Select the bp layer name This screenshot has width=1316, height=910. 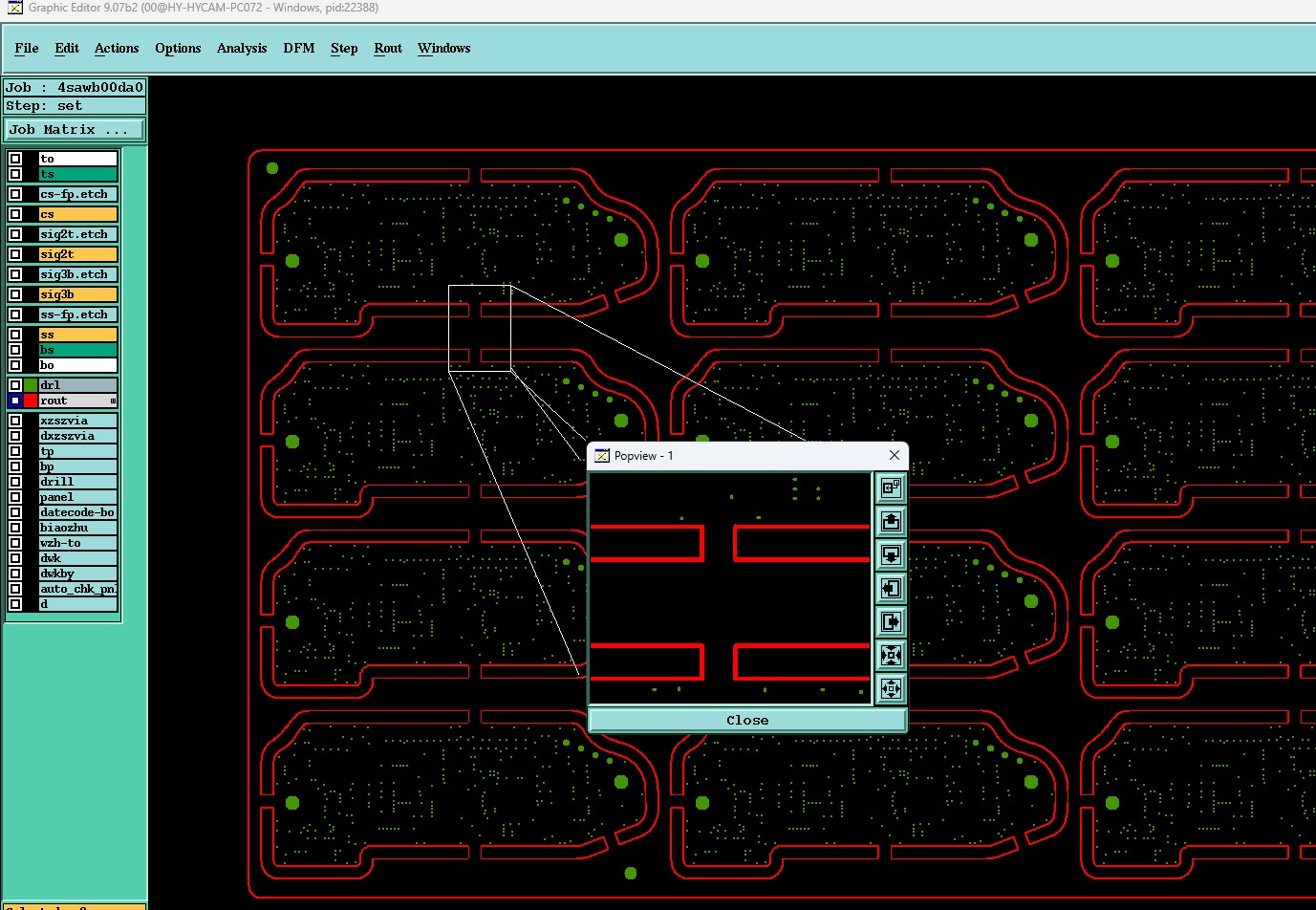coord(78,466)
